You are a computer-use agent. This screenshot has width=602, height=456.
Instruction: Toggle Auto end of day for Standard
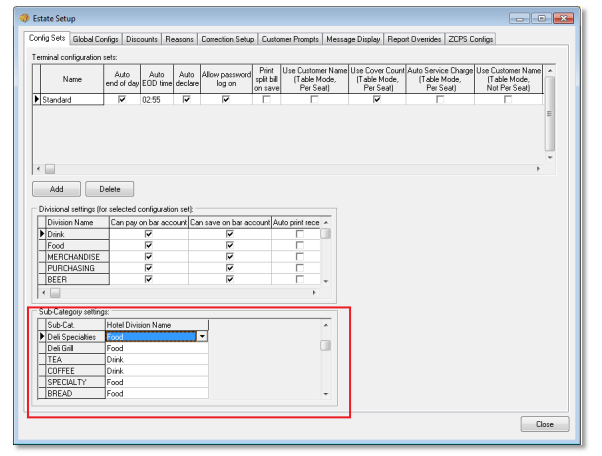[122, 100]
